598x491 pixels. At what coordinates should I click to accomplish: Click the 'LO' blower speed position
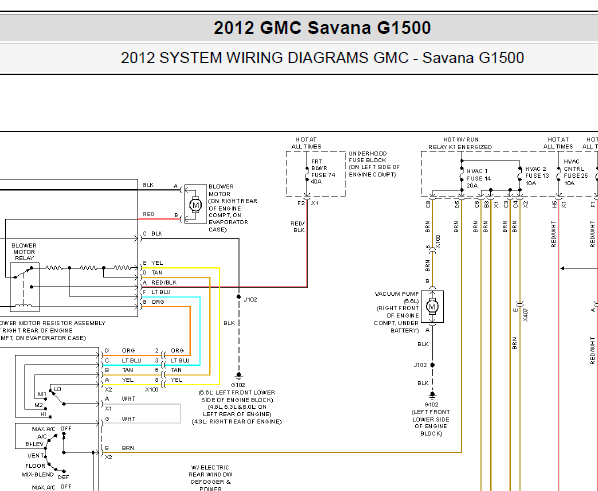point(57,389)
